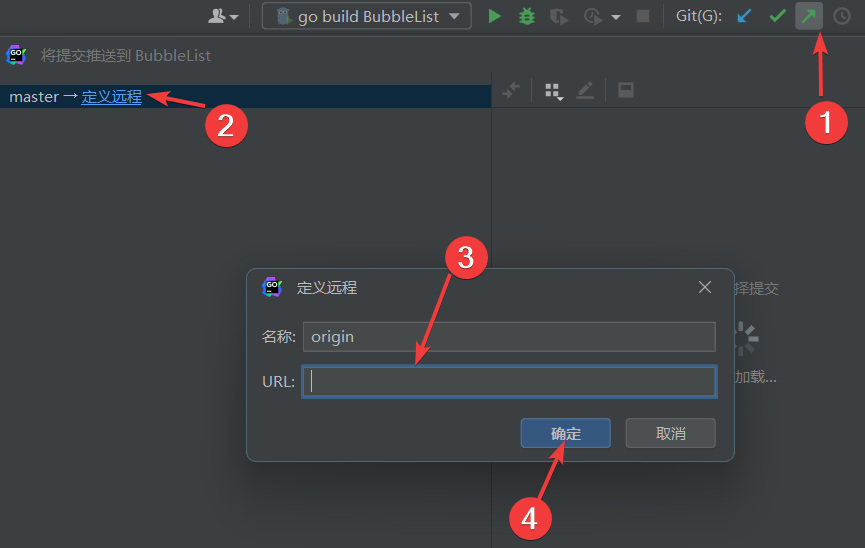Open go build BubbleList configuration dropdown
The height and width of the screenshot is (548, 865).
tap(367, 16)
